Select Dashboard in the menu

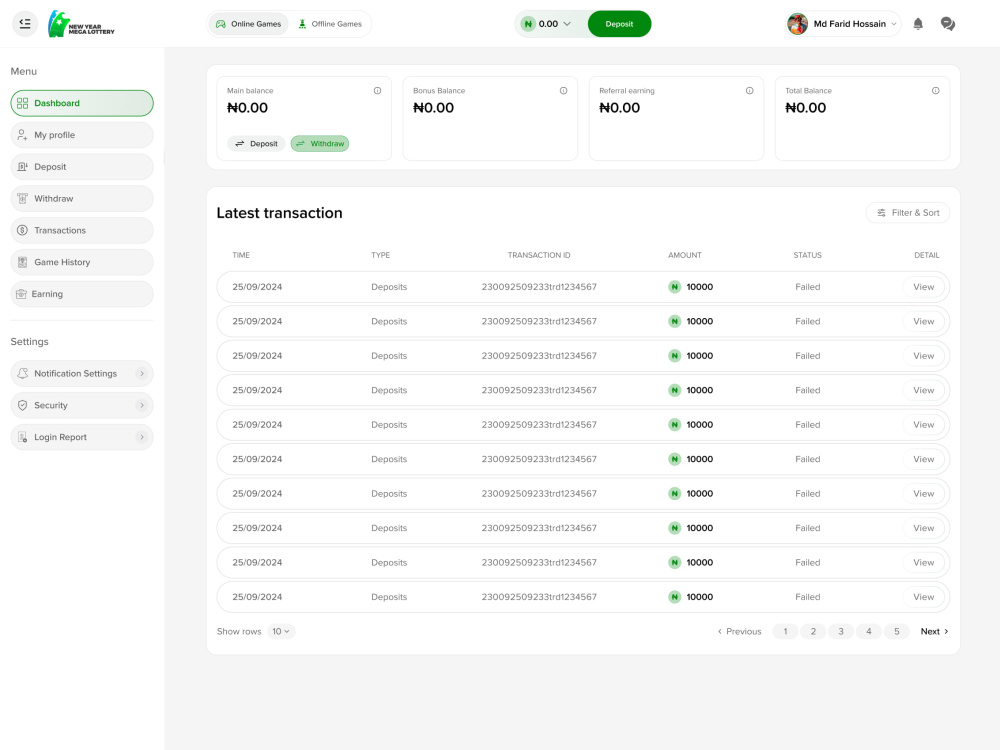click(x=82, y=103)
